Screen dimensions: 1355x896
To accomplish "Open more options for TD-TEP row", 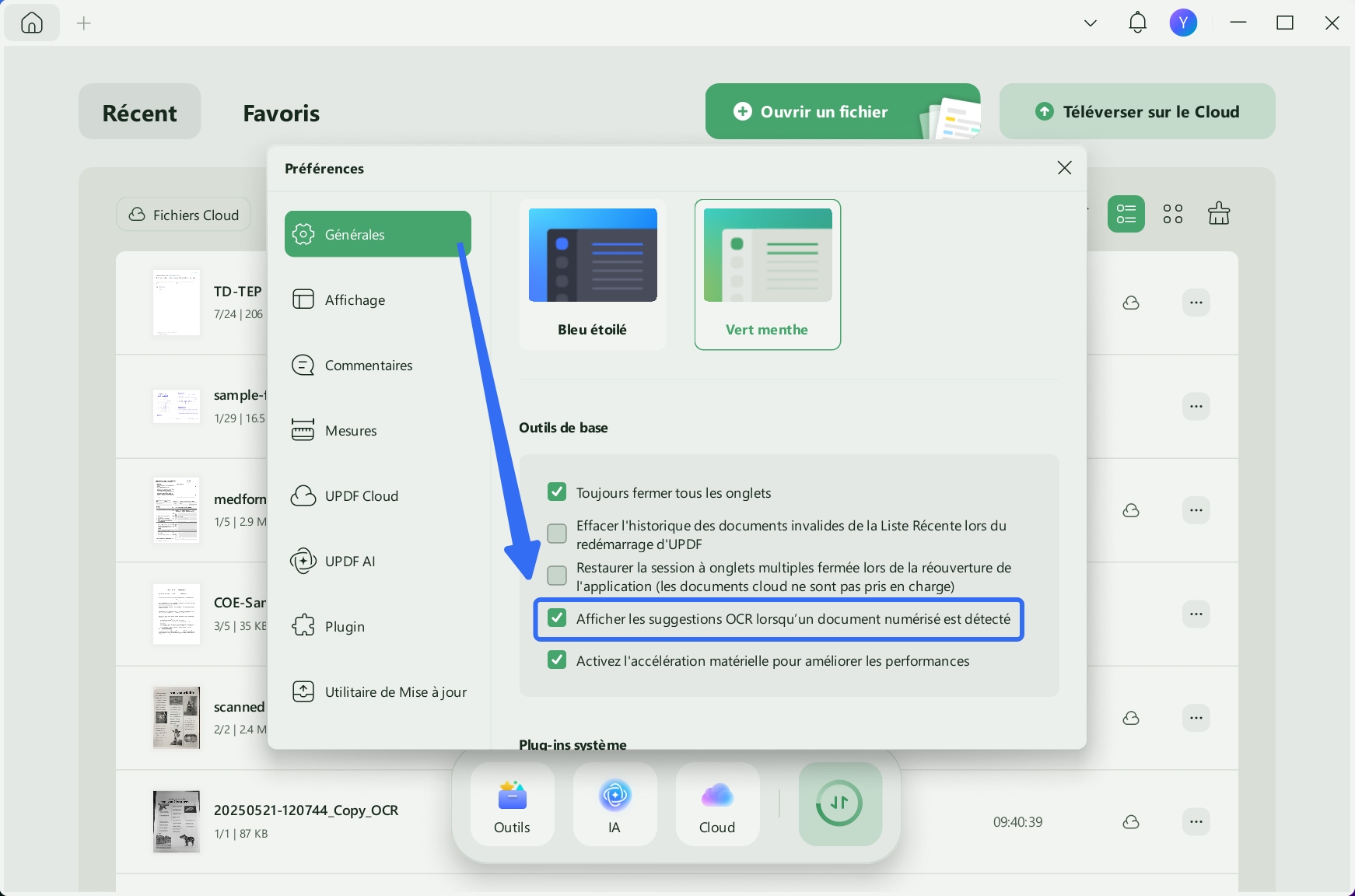I will click(x=1196, y=303).
